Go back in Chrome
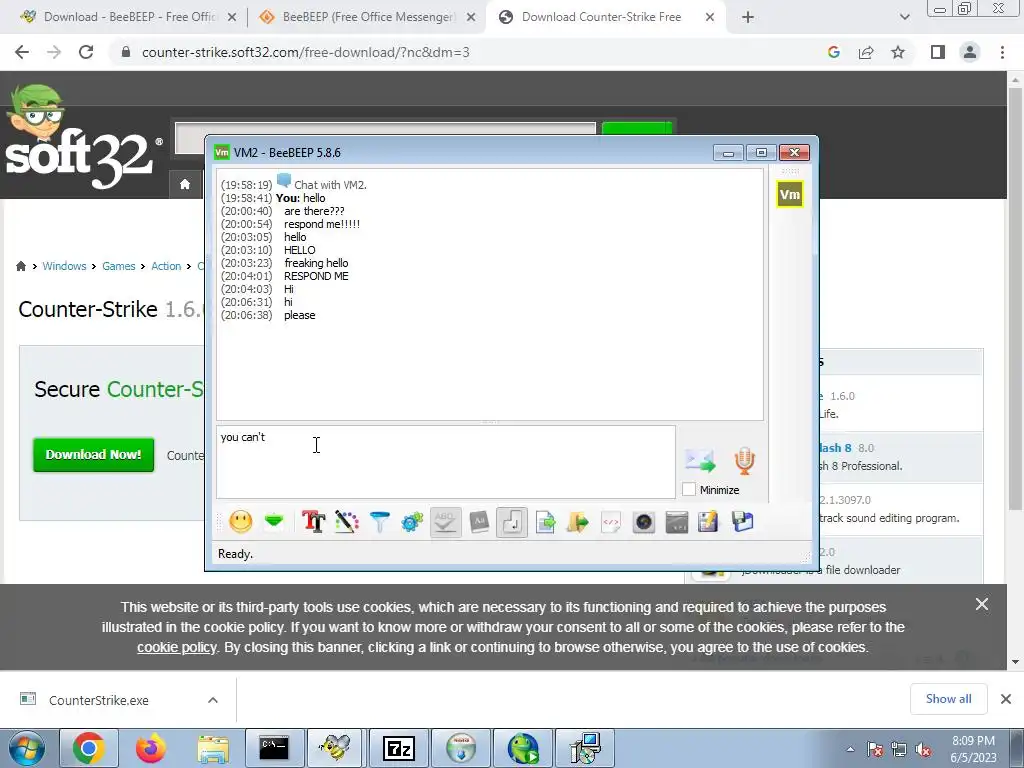 tap(22, 52)
